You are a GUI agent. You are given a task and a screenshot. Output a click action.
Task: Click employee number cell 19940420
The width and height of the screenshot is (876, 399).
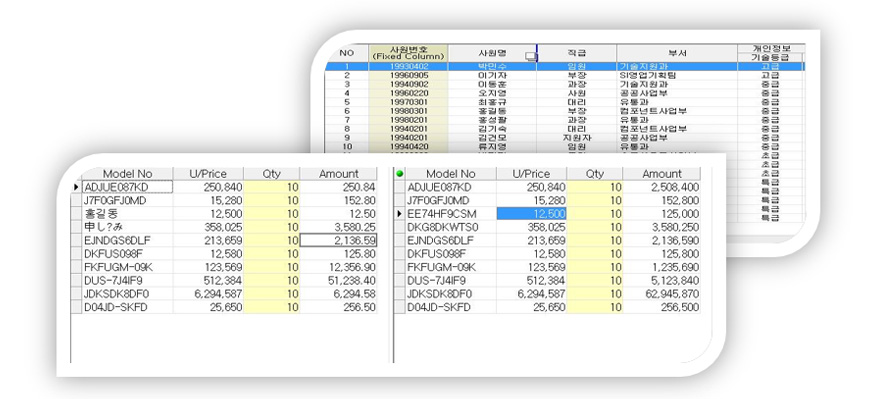[x=408, y=146]
